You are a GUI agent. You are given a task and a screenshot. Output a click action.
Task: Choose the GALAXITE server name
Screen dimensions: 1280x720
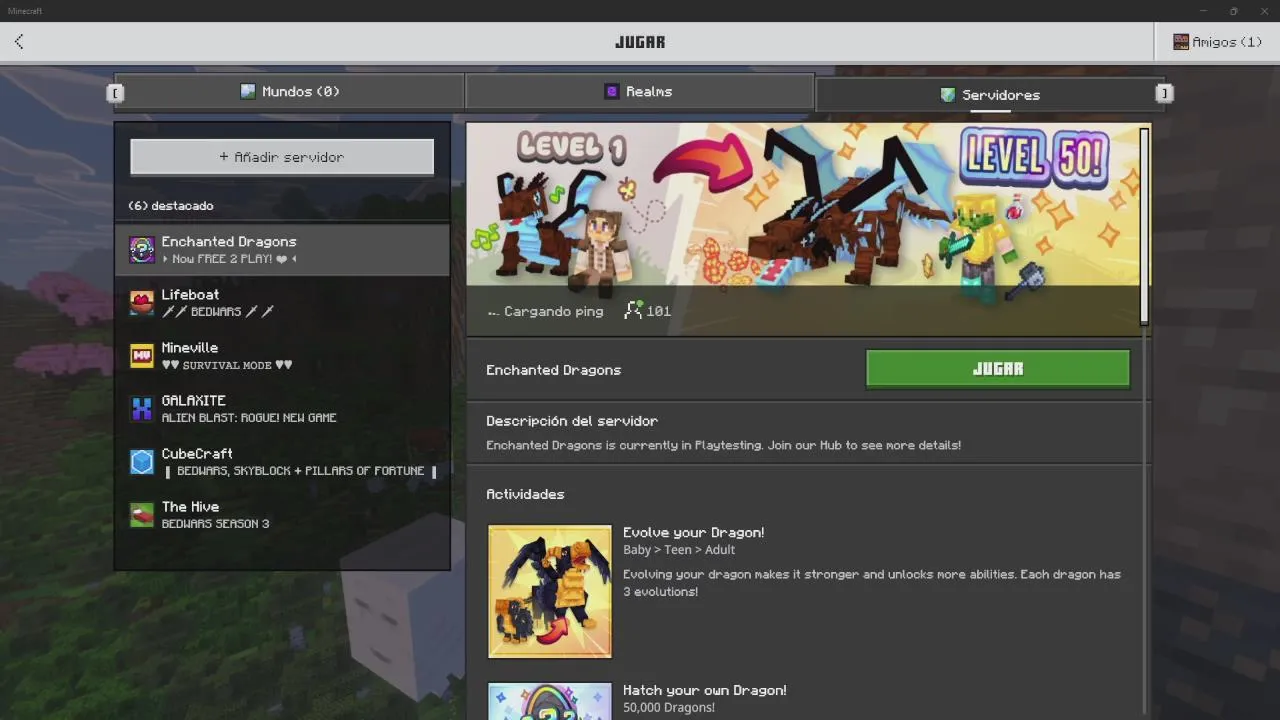pos(193,400)
